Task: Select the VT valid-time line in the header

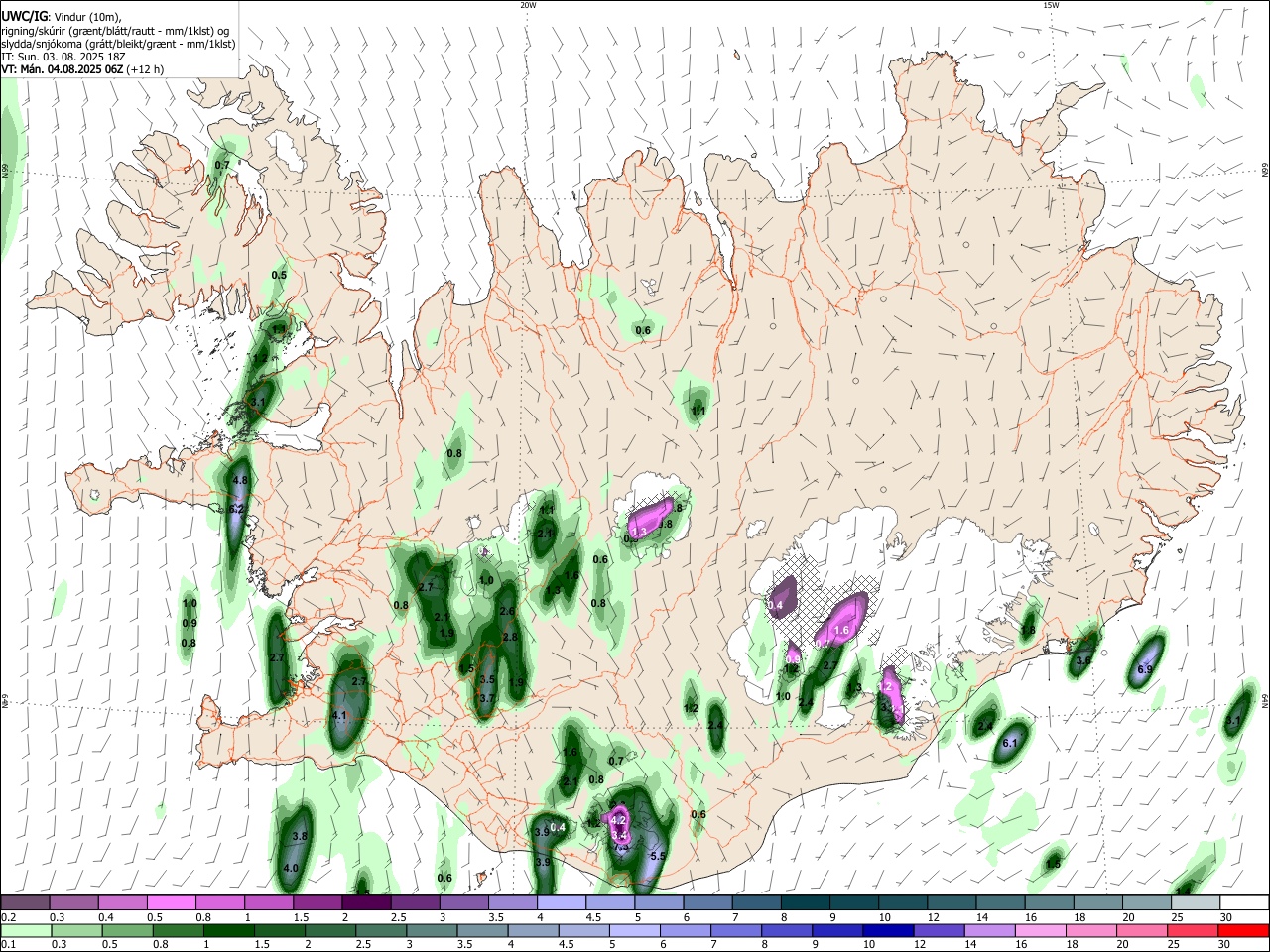Action: [82, 69]
